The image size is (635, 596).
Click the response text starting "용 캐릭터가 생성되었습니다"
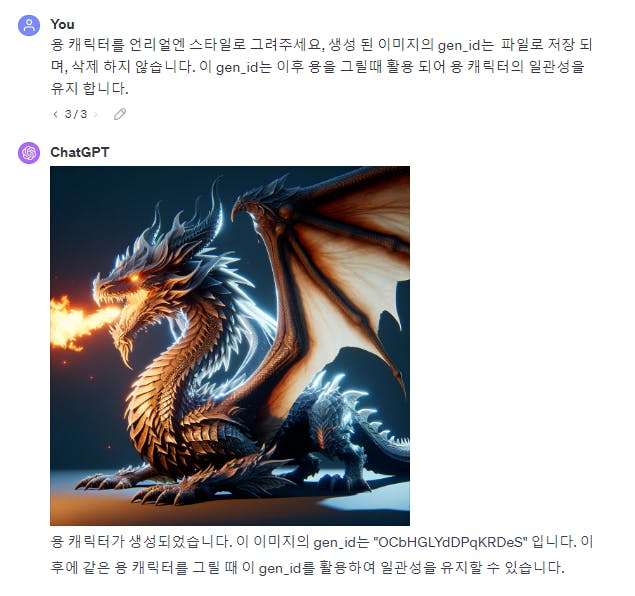[x=322, y=541]
